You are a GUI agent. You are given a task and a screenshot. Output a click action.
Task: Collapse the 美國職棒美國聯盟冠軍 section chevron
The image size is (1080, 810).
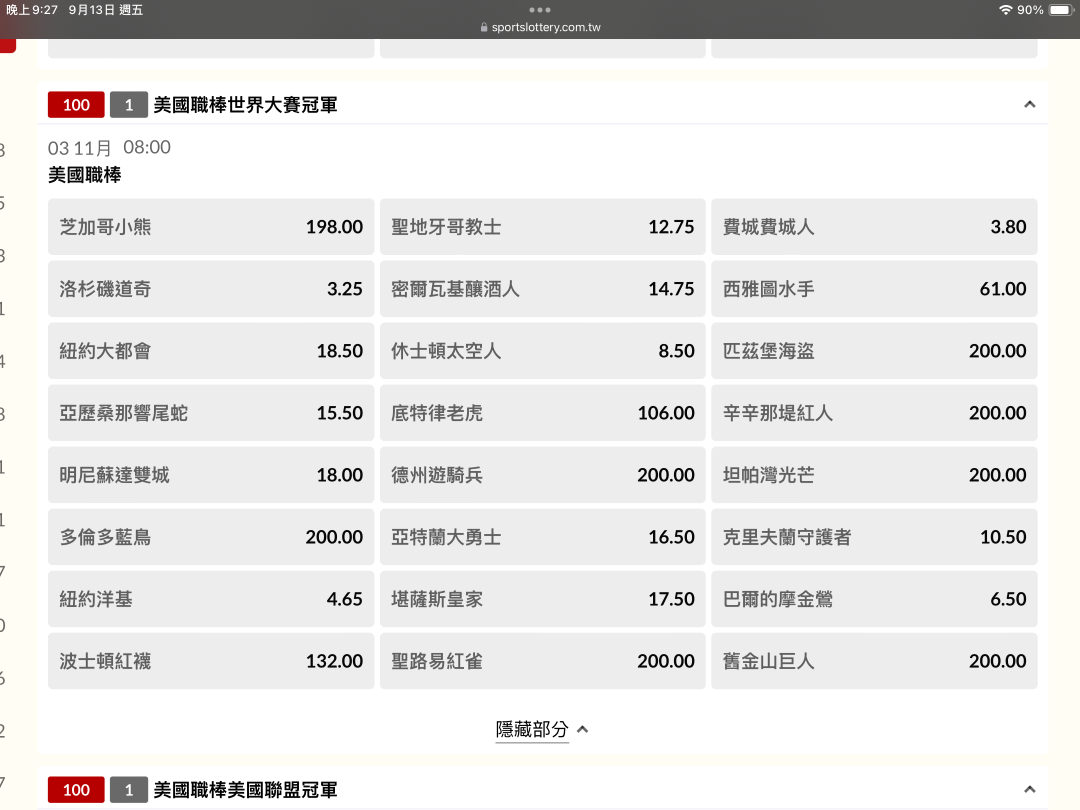pos(1030,789)
